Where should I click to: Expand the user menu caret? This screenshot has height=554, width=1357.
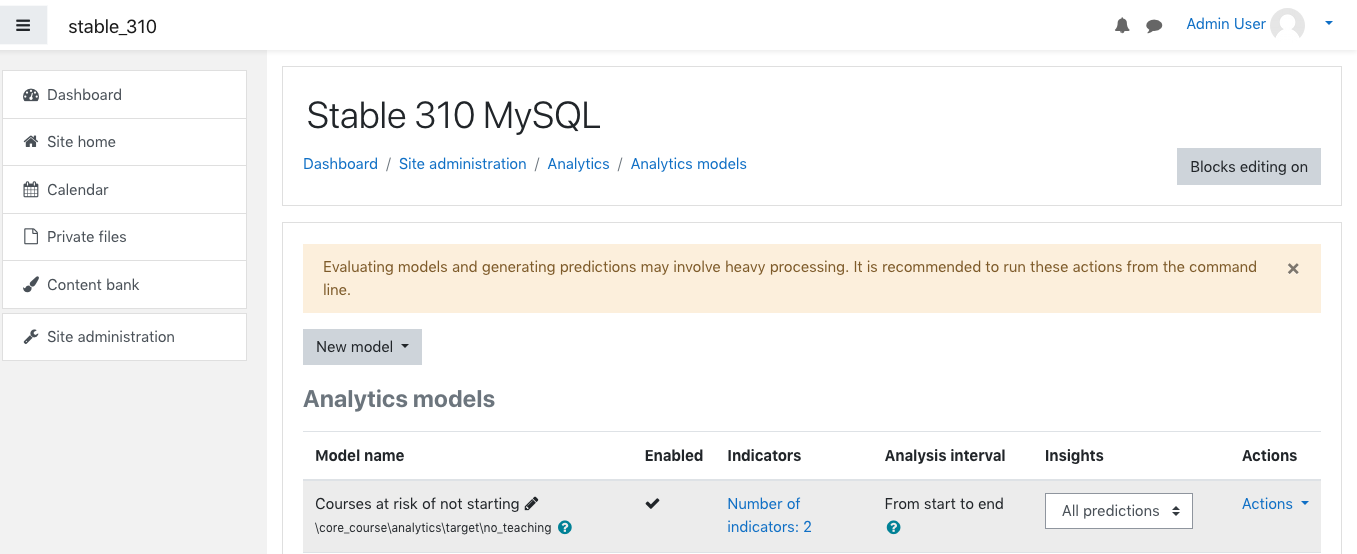click(x=1329, y=24)
